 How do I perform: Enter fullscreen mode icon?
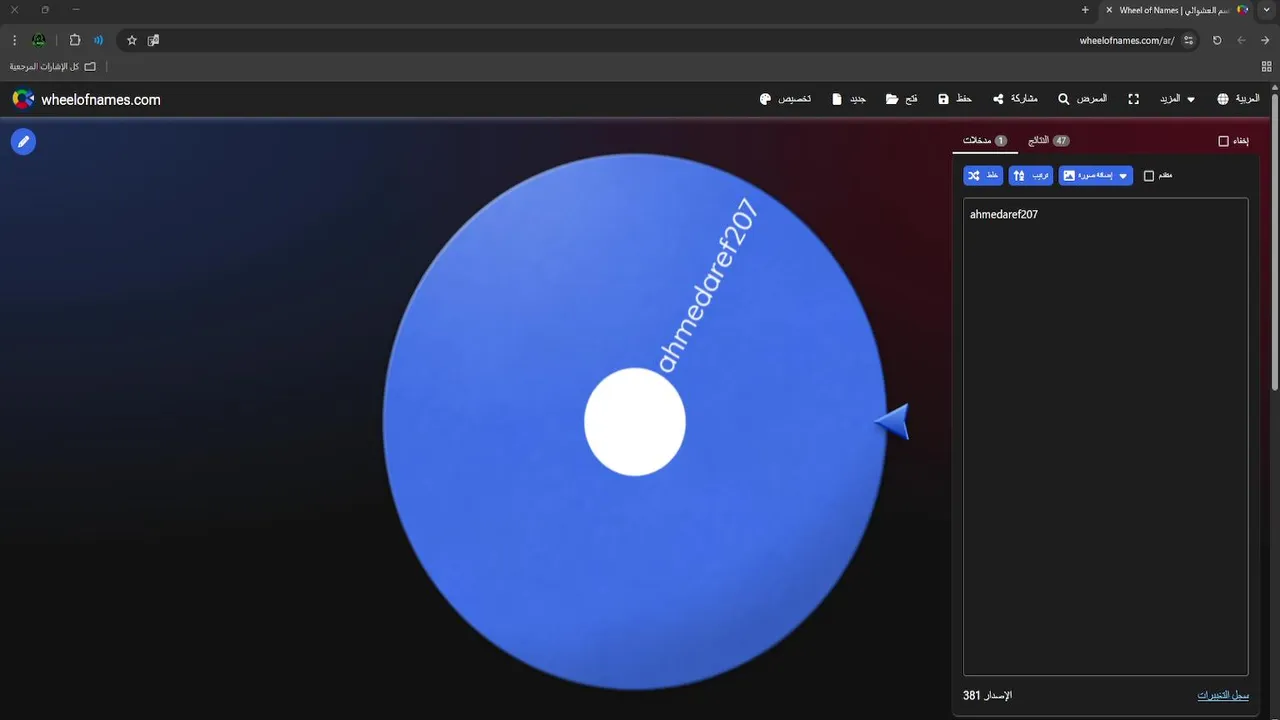1134,99
